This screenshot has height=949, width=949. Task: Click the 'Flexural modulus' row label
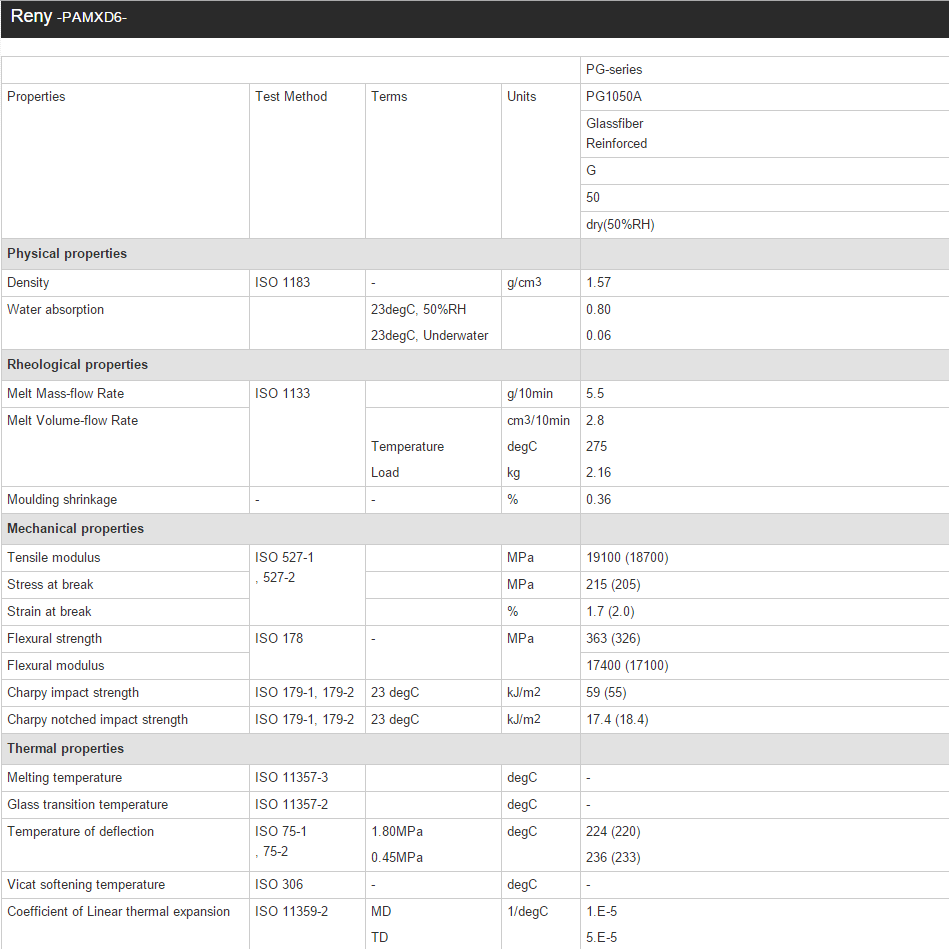coord(55,665)
